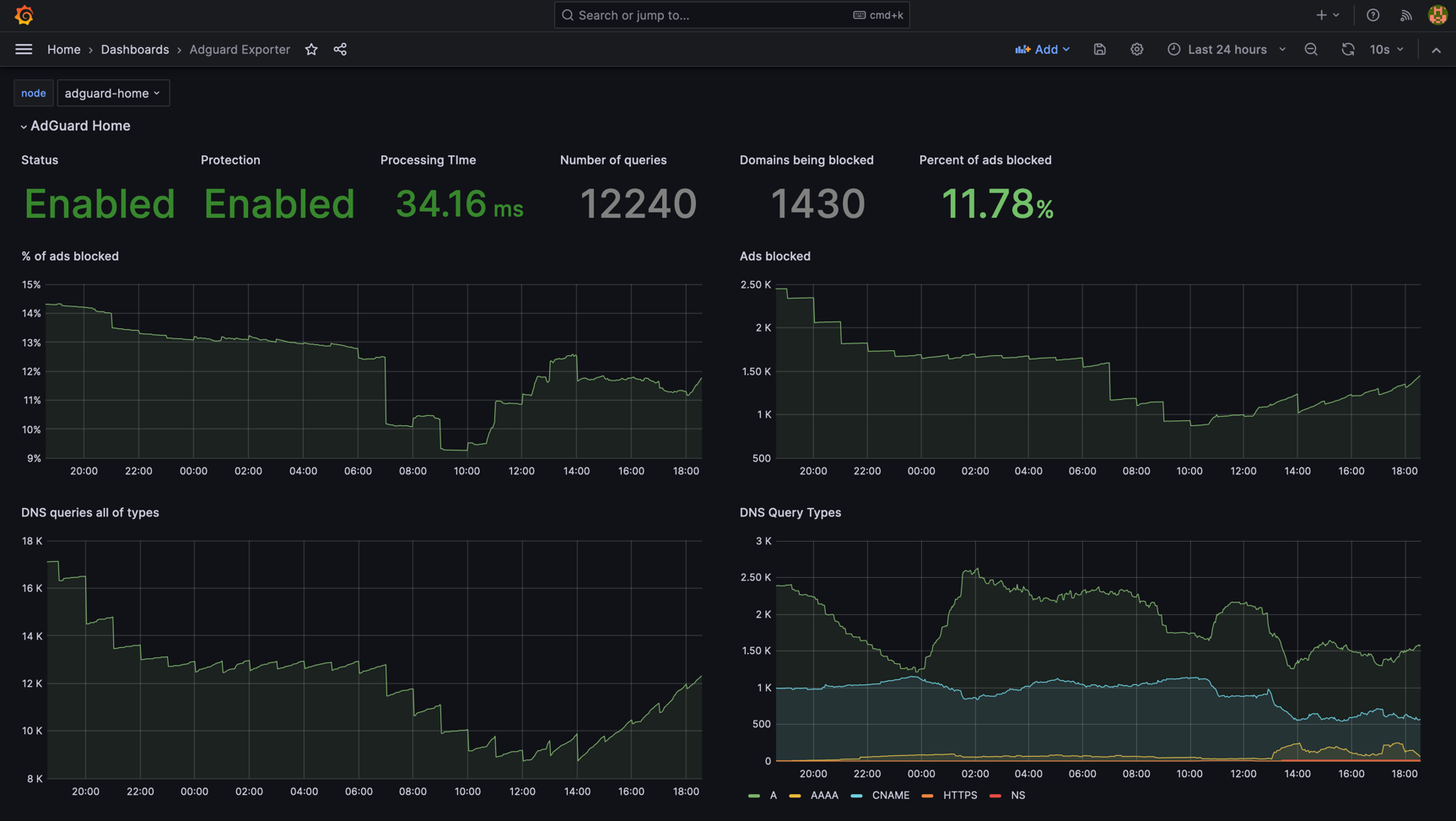Screen dimensions: 1456x821
Task: Open the adguard-home node selector
Action: coord(112,93)
